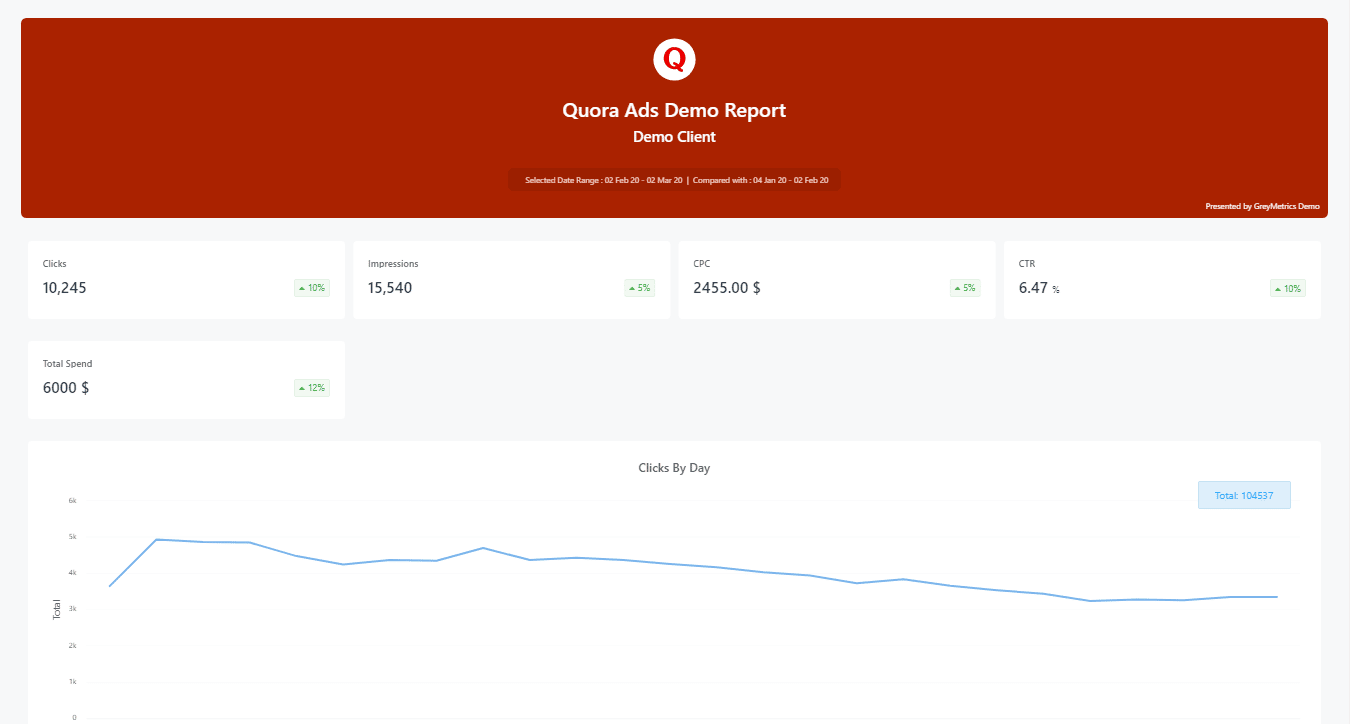1350x724 pixels.
Task: Click the 10% change badge on CTR card
Action: click(1288, 288)
